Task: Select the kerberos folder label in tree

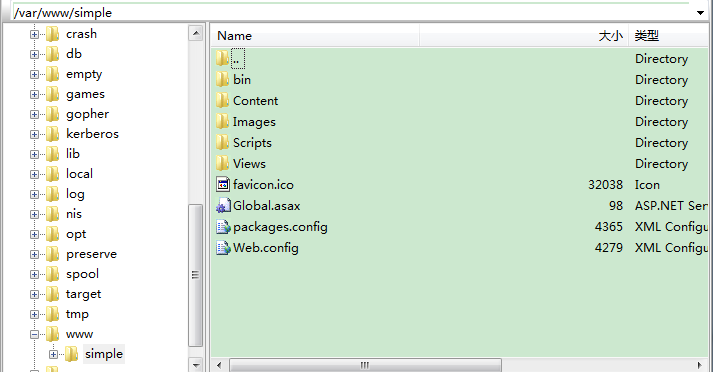Action: (x=92, y=134)
